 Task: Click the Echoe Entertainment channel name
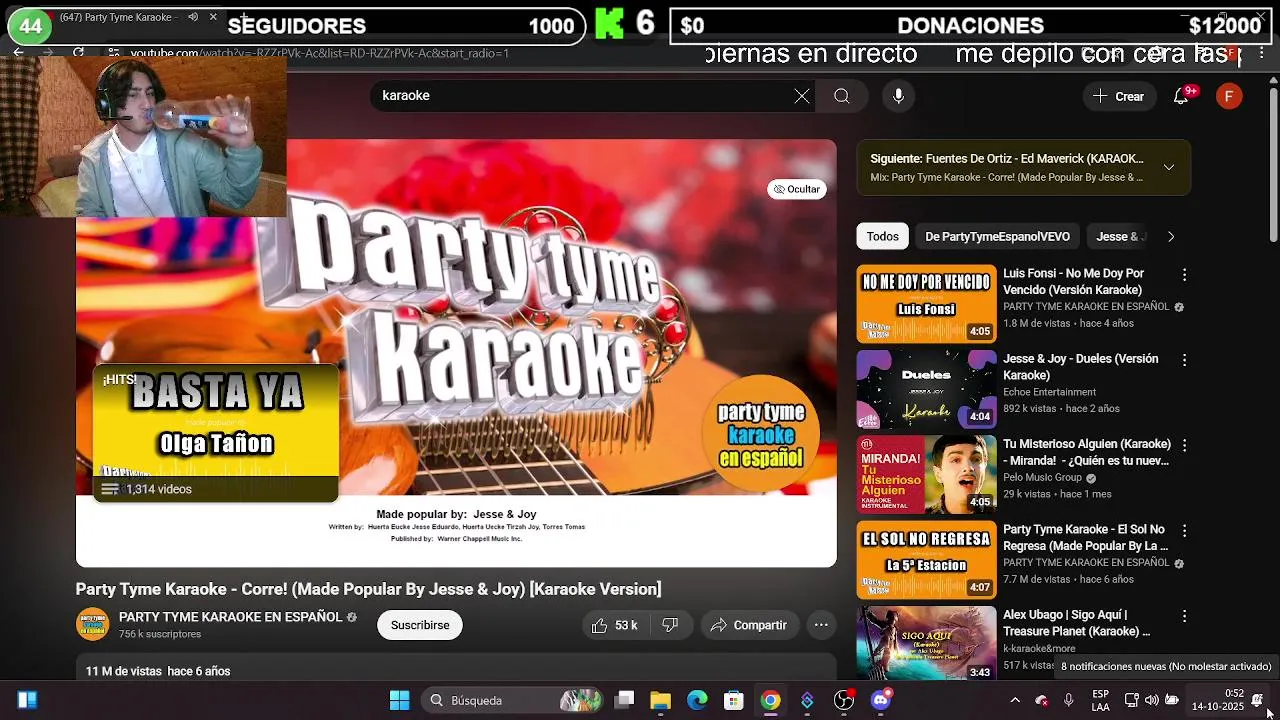point(1049,392)
